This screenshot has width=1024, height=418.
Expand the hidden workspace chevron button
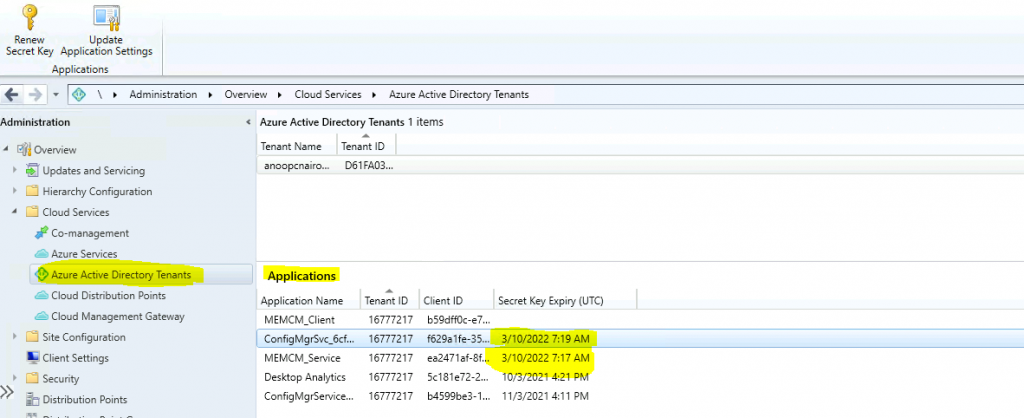(x=7, y=391)
